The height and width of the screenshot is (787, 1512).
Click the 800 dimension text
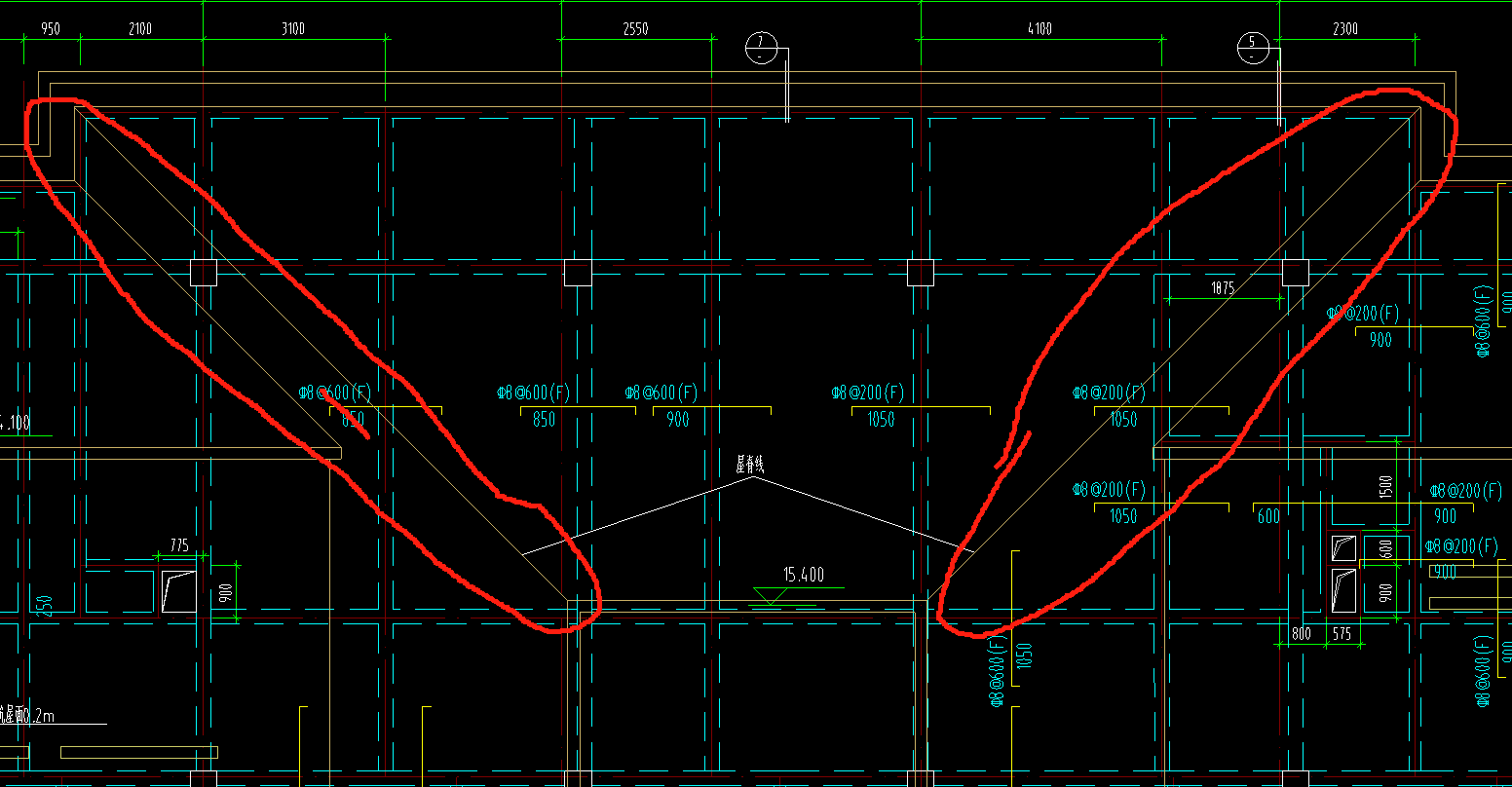tap(1302, 634)
